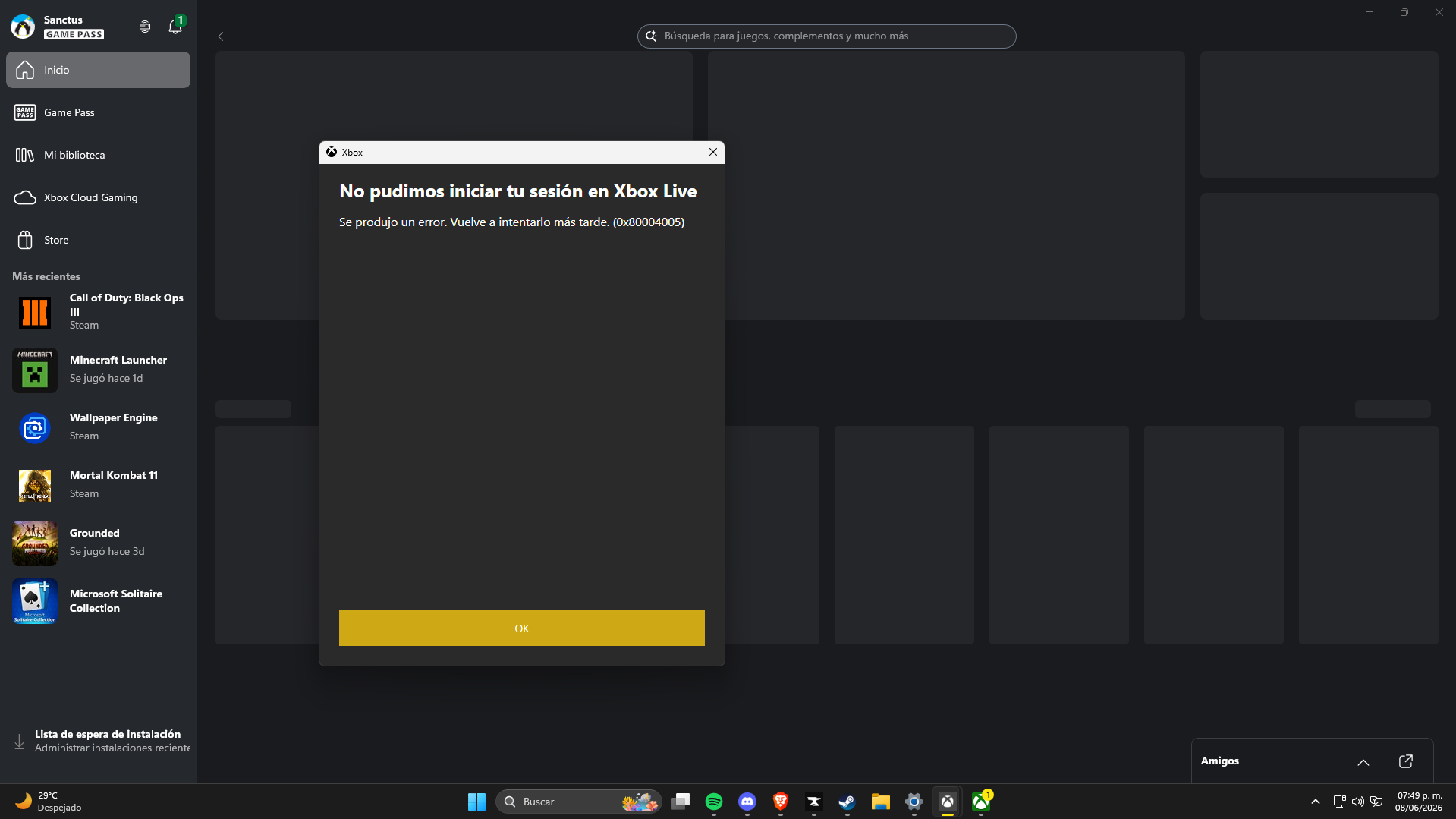Expand the Amigos panel chevron
Image resolution: width=1456 pixels, height=819 pixels.
tap(1363, 762)
